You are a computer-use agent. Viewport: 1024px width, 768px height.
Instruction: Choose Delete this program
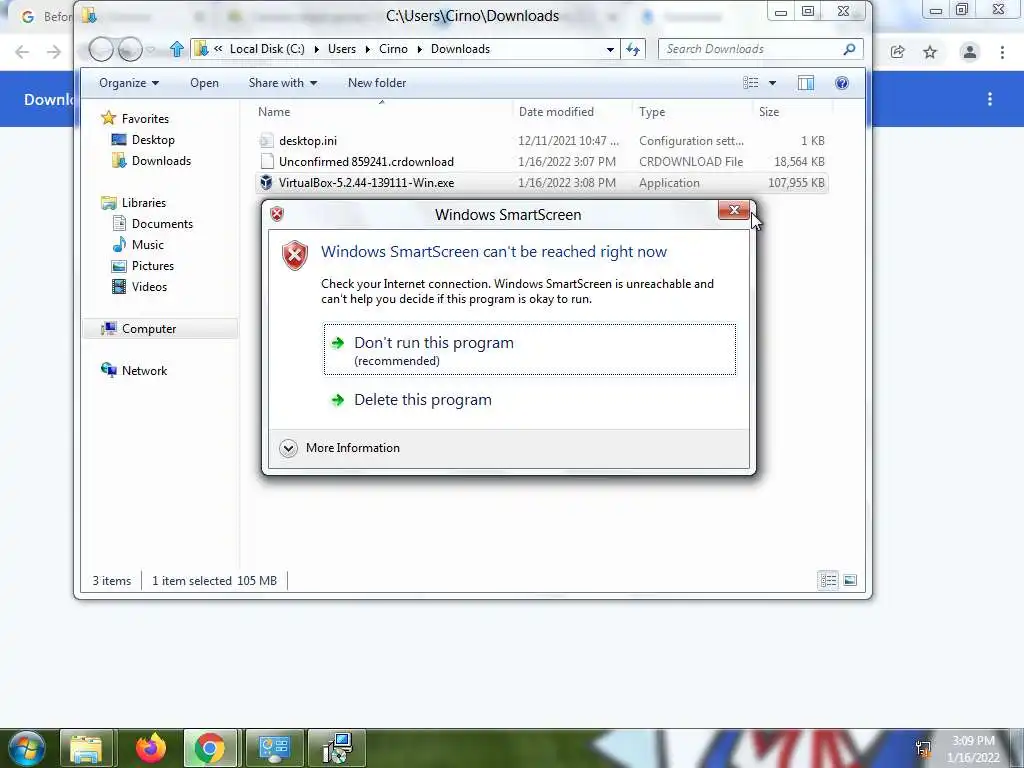[x=530, y=400]
